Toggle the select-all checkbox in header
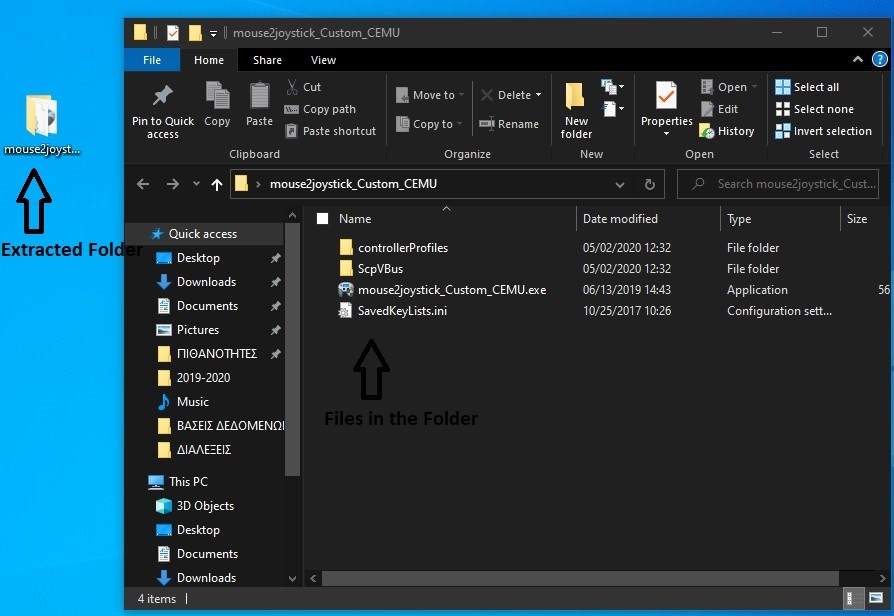 (323, 218)
